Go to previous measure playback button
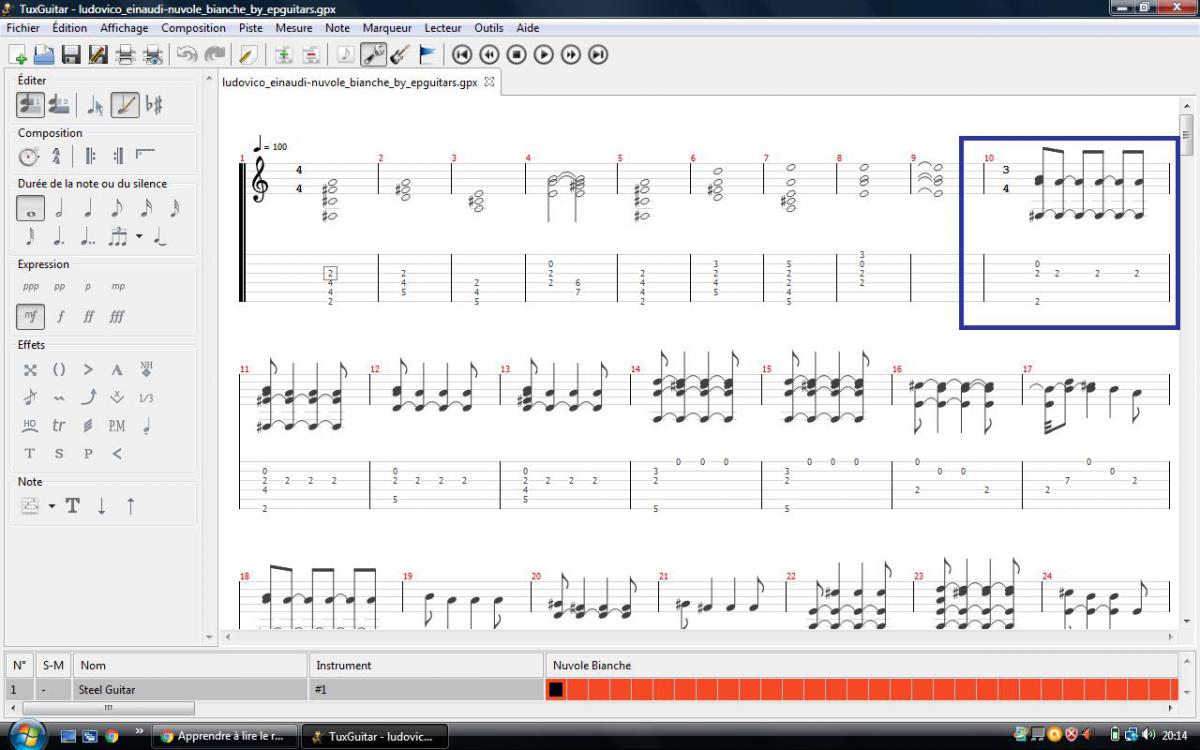1200x750 pixels. (489, 55)
